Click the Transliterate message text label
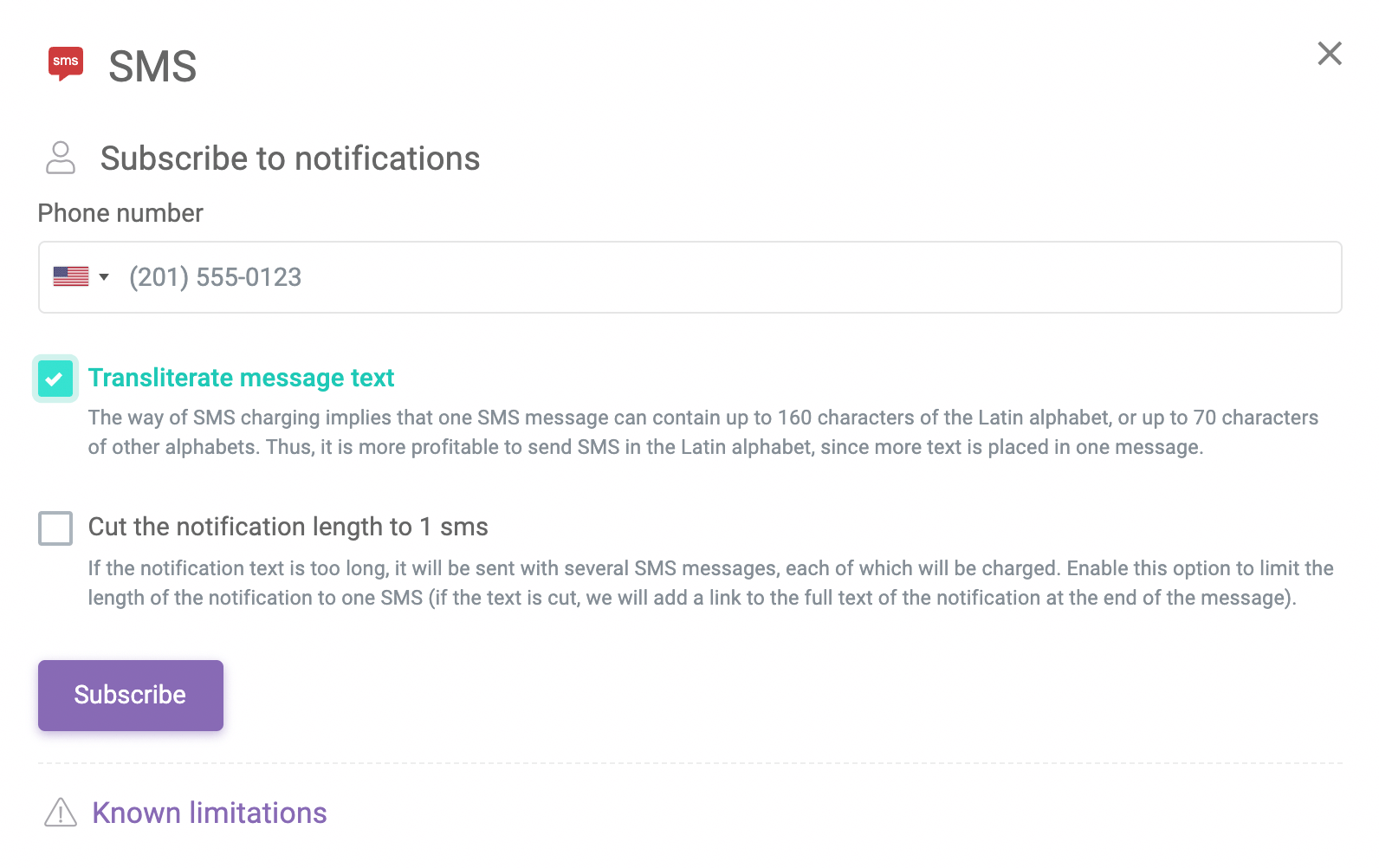This screenshot has width=1379, height=868. pos(241,378)
